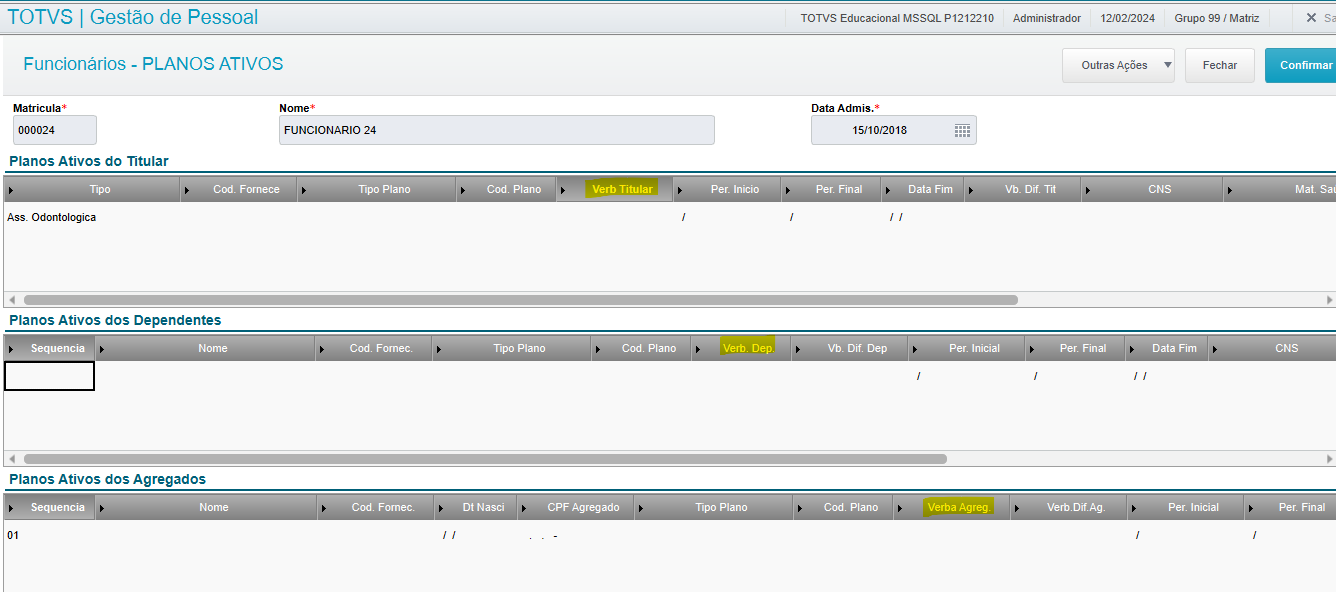Click the Nome input field

click(497, 130)
